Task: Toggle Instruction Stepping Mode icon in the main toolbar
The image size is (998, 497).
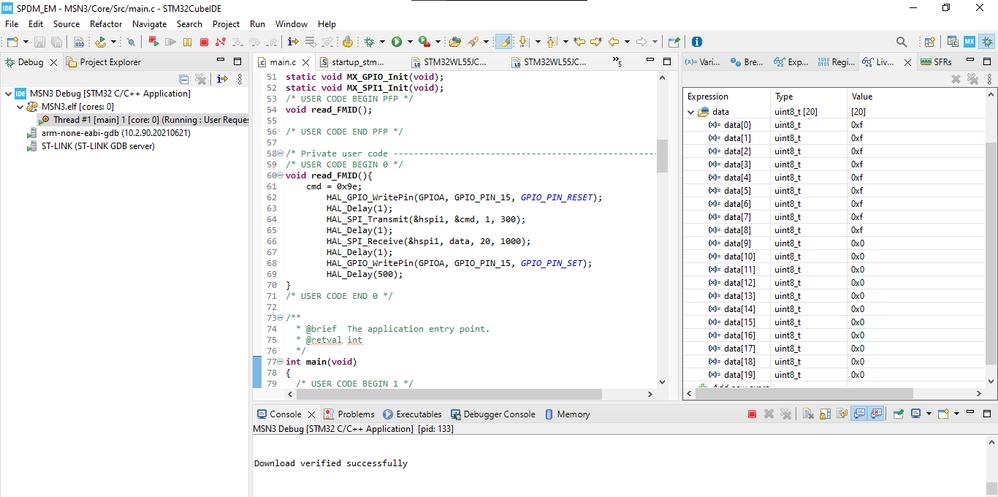Action: pyautogui.click(x=293, y=42)
